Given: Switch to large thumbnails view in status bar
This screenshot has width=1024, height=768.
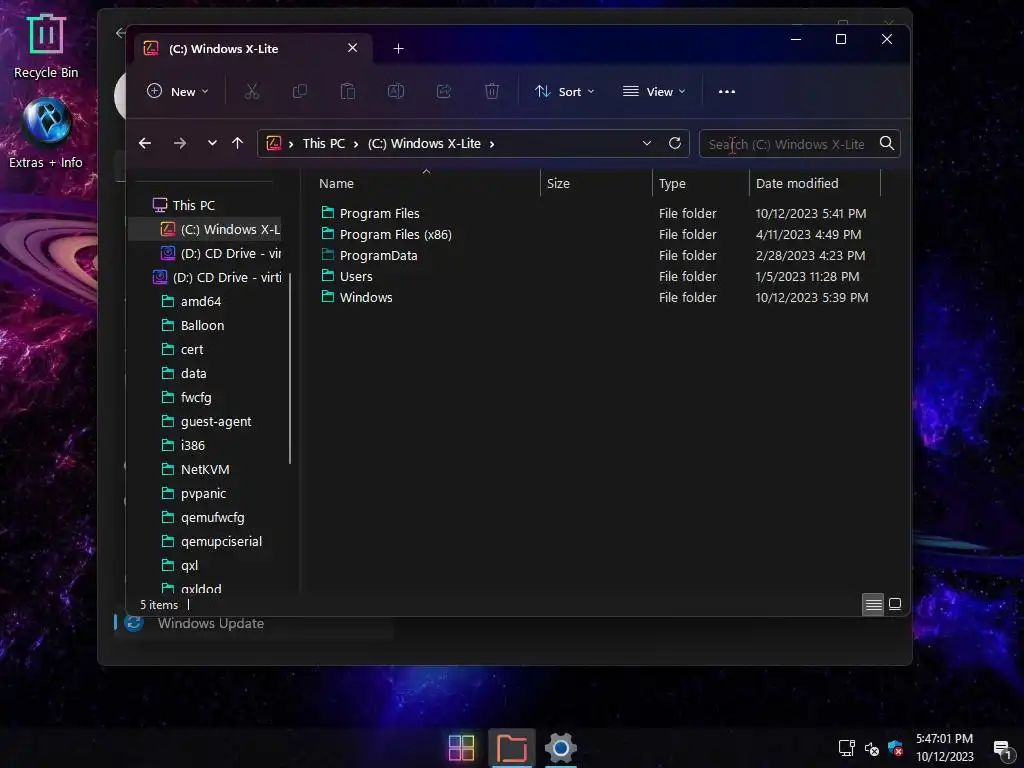Looking at the screenshot, I should point(895,604).
